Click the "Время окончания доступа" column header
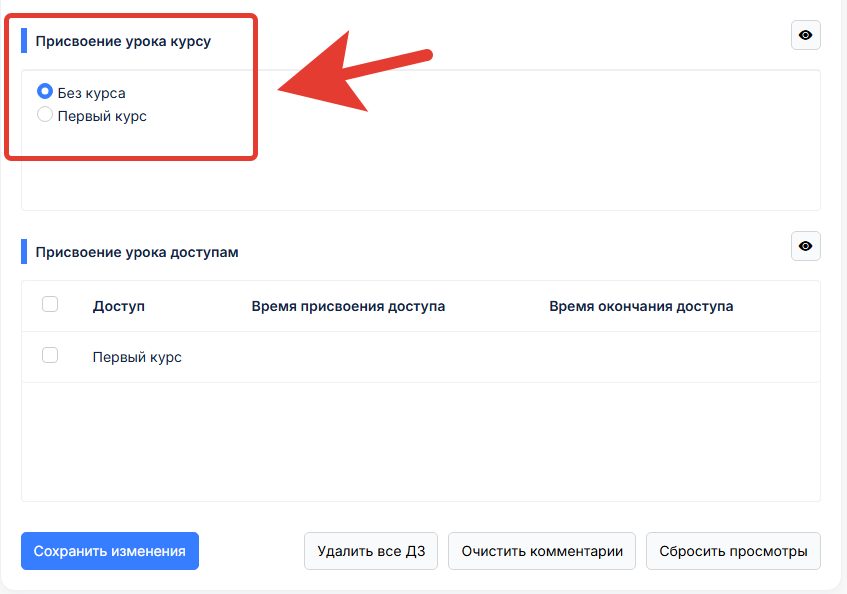The image size is (847, 594). (x=641, y=306)
